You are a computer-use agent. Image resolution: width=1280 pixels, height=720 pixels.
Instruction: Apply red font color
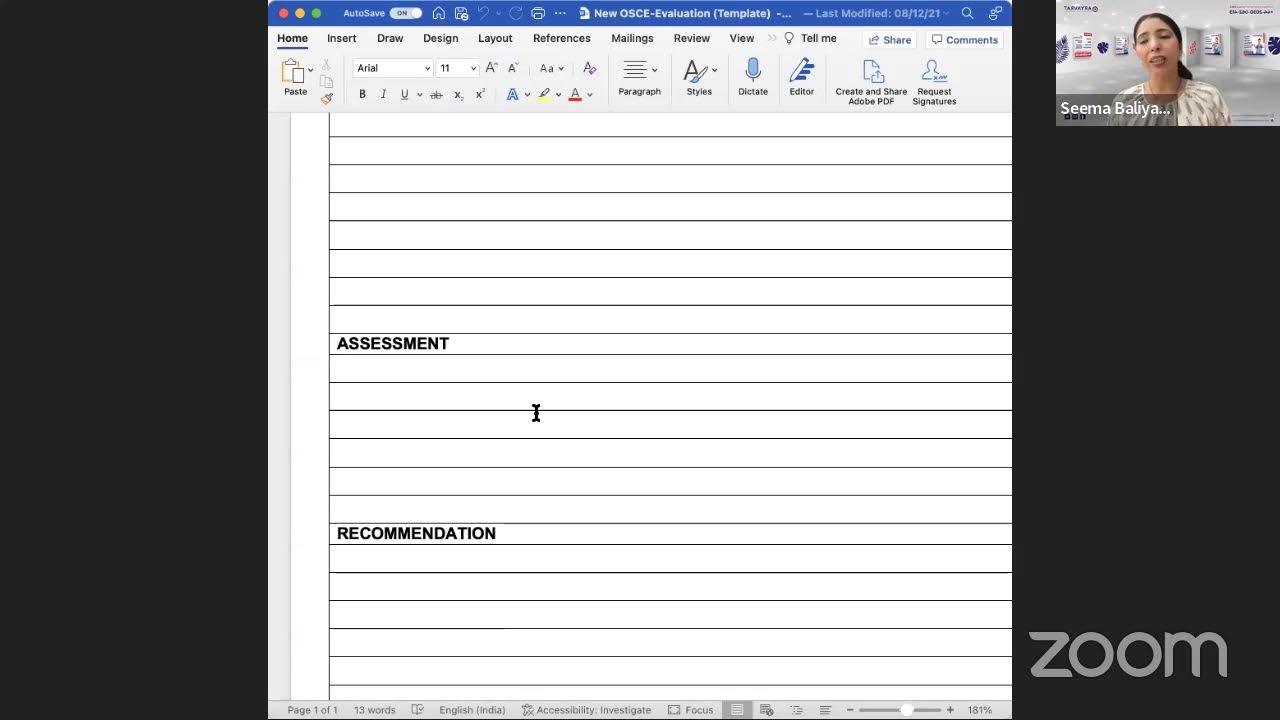point(575,95)
